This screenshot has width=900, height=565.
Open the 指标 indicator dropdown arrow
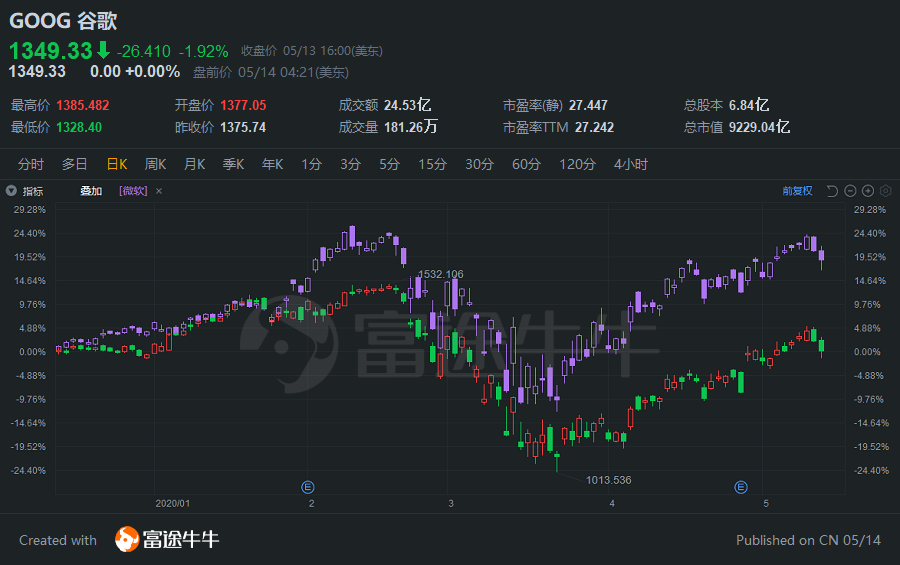point(11,191)
